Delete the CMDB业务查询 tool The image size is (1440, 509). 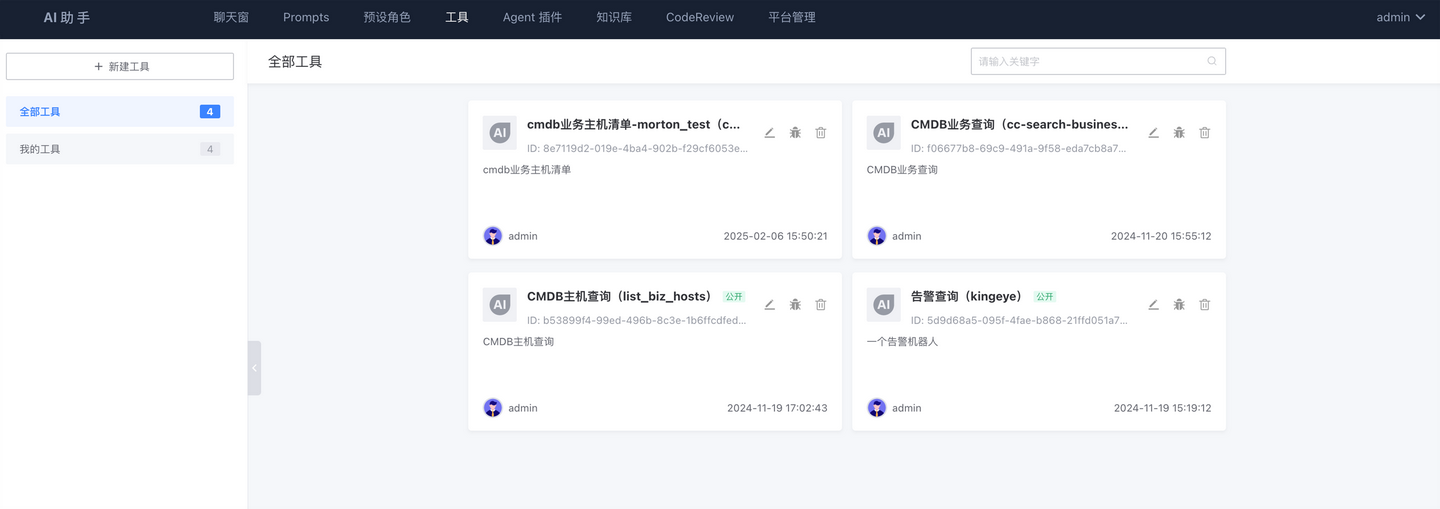click(x=1205, y=133)
